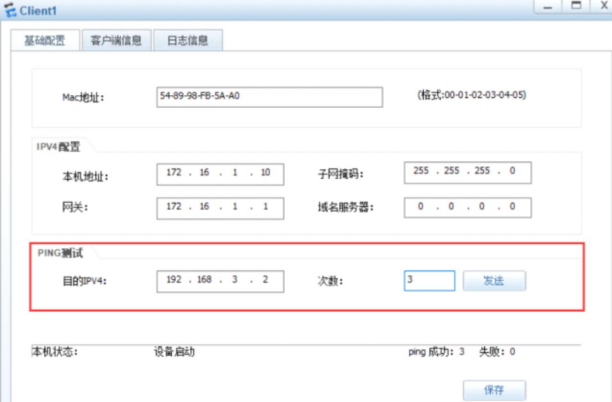Image resolution: width=612 pixels, height=402 pixels.
Task: Focus the 次数 count field
Action: [429, 280]
